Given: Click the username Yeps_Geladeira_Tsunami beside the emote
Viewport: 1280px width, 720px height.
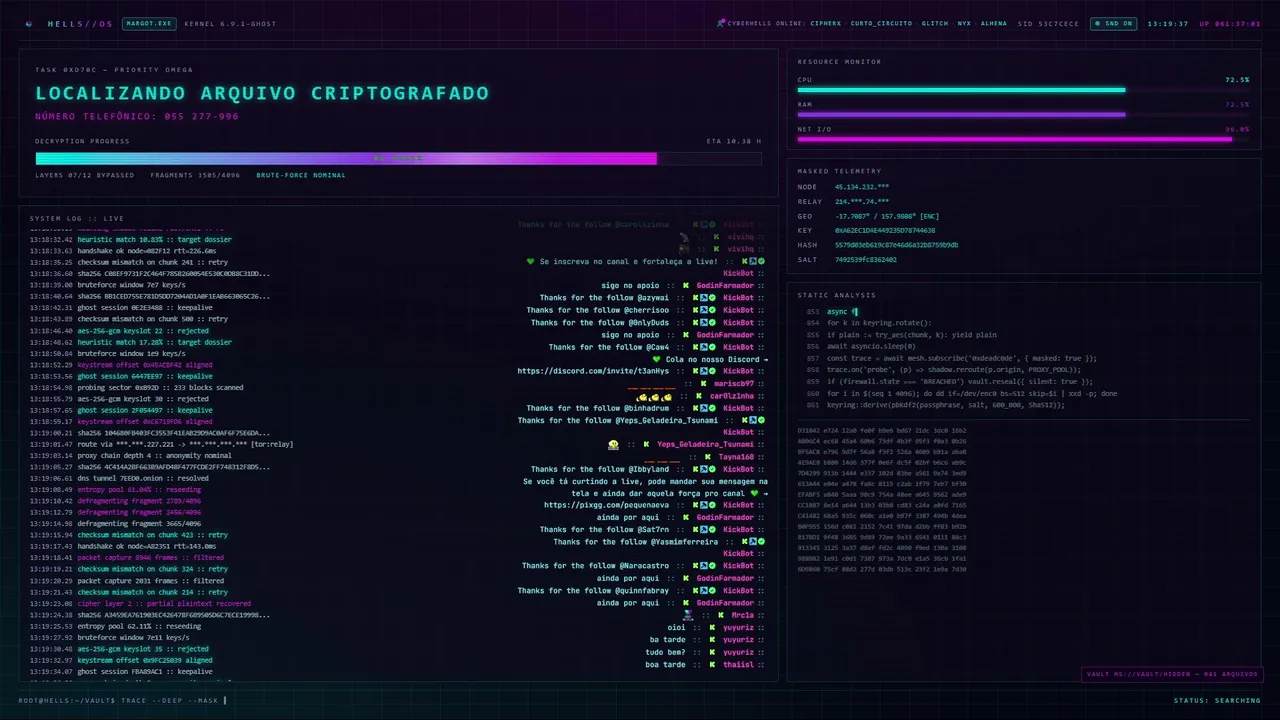Looking at the screenshot, I should (705, 445).
